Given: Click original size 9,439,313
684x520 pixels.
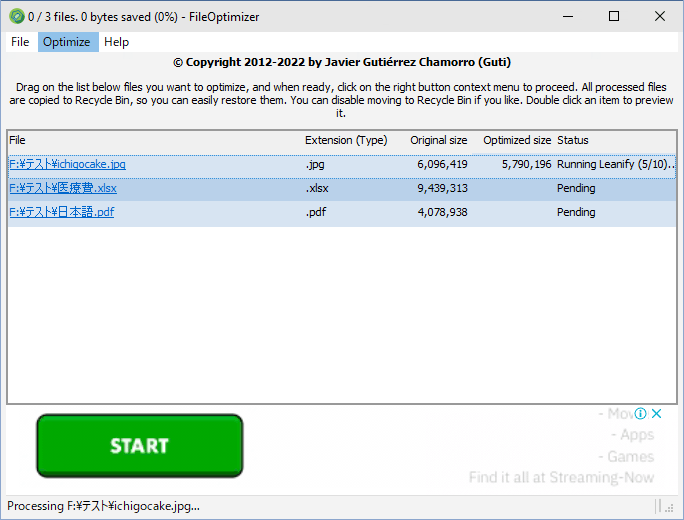Looking at the screenshot, I should pyautogui.click(x=442, y=188).
